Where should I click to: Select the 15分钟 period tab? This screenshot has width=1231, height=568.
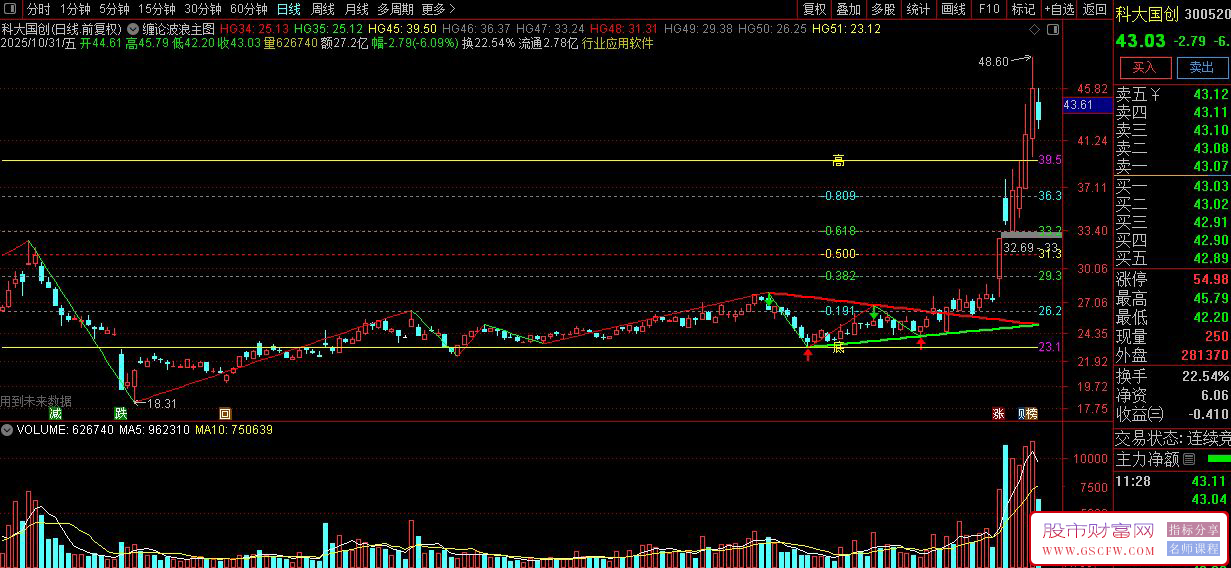157,9
